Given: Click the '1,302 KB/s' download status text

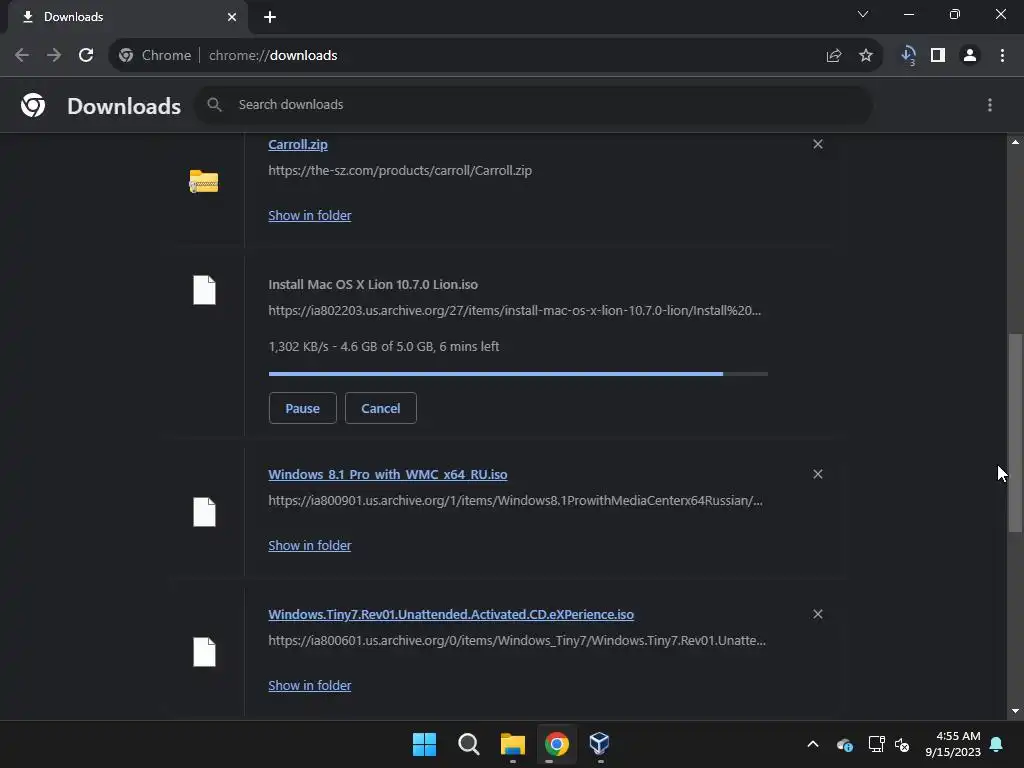Looking at the screenshot, I should pos(383,347).
